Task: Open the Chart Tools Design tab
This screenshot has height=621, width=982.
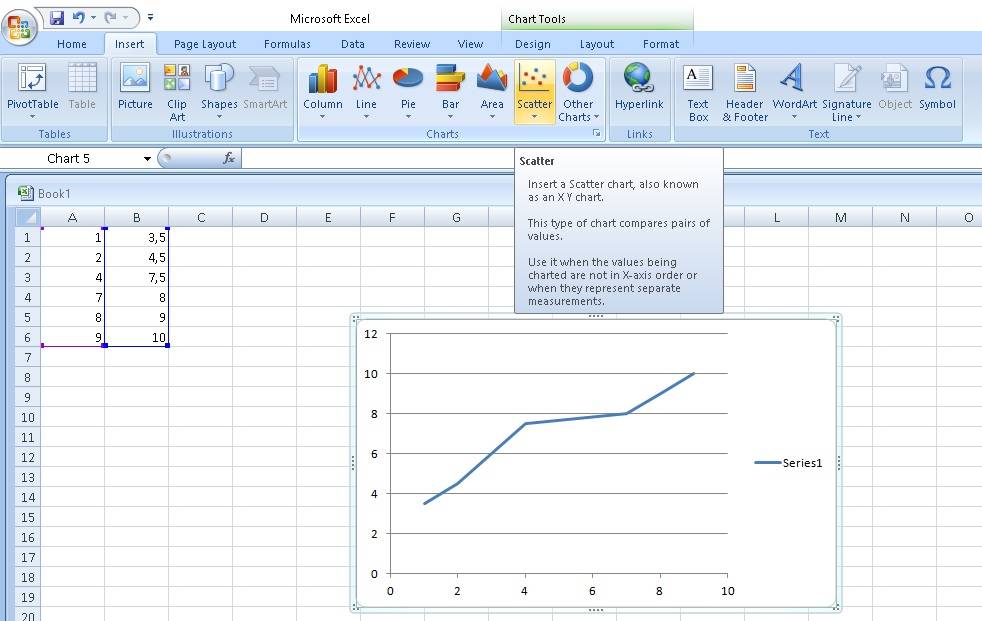Action: [533, 44]
